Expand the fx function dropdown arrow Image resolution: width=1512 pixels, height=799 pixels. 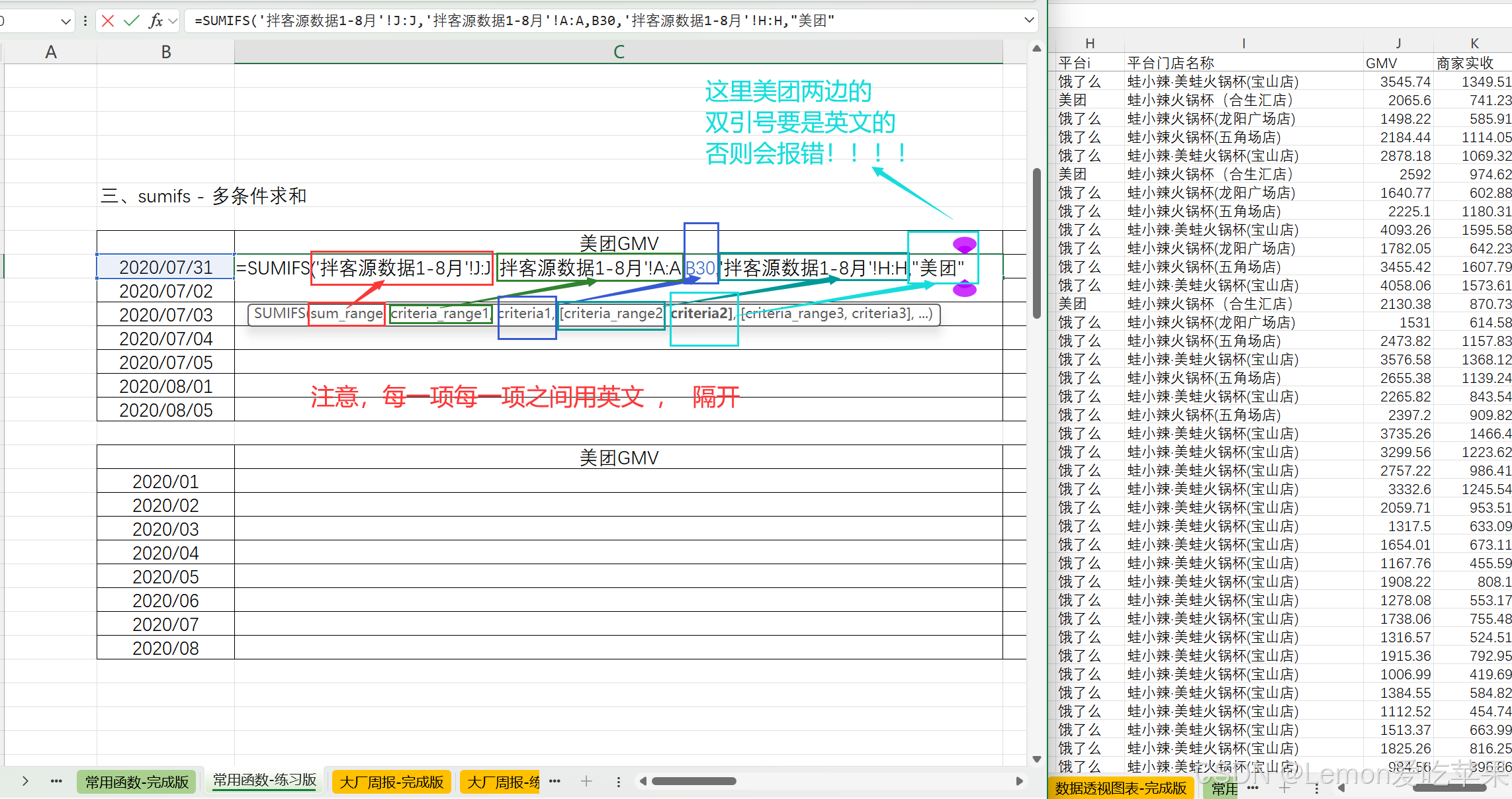(173, 21)
